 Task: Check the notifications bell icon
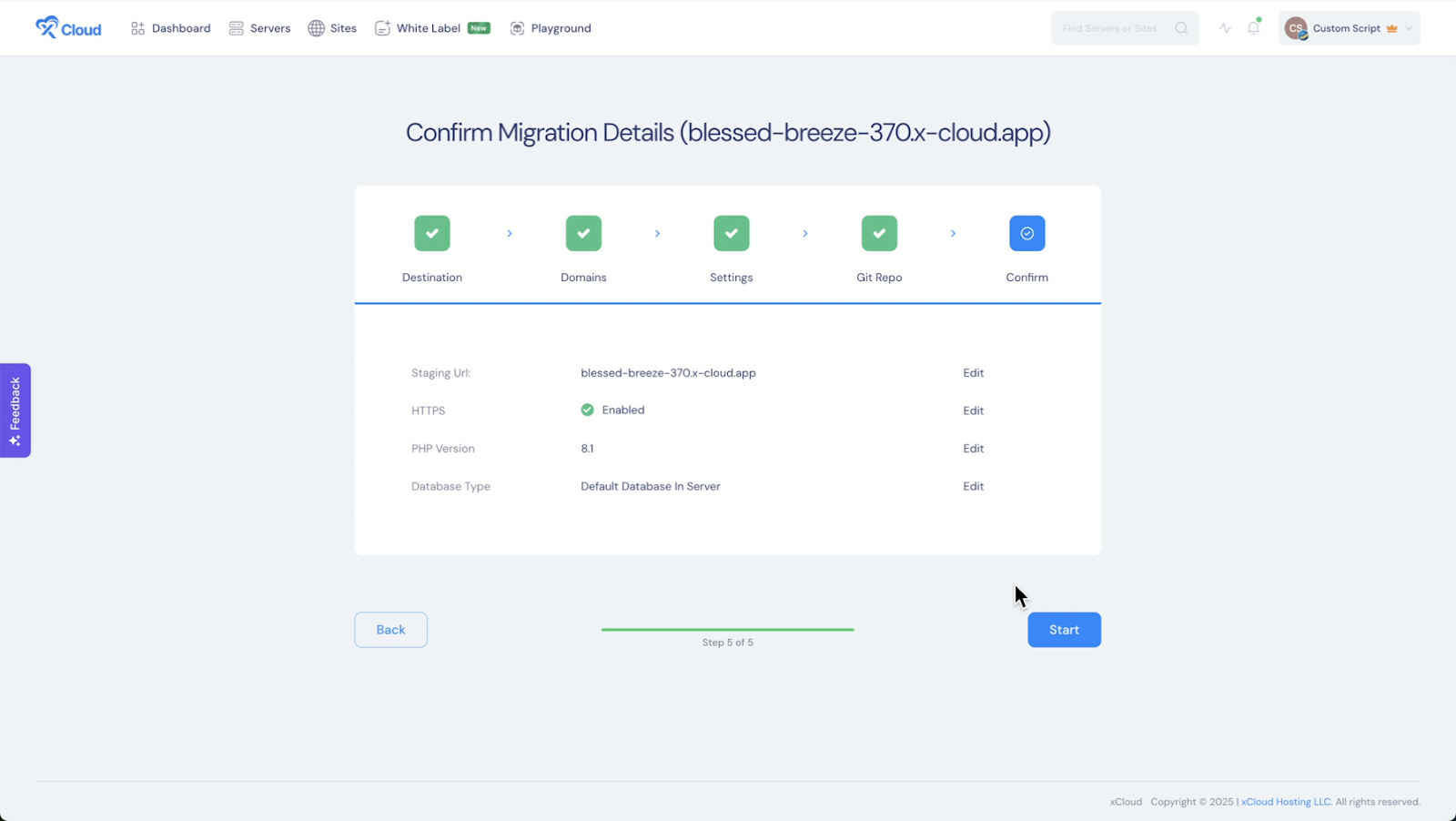(x=1254, y=28)
